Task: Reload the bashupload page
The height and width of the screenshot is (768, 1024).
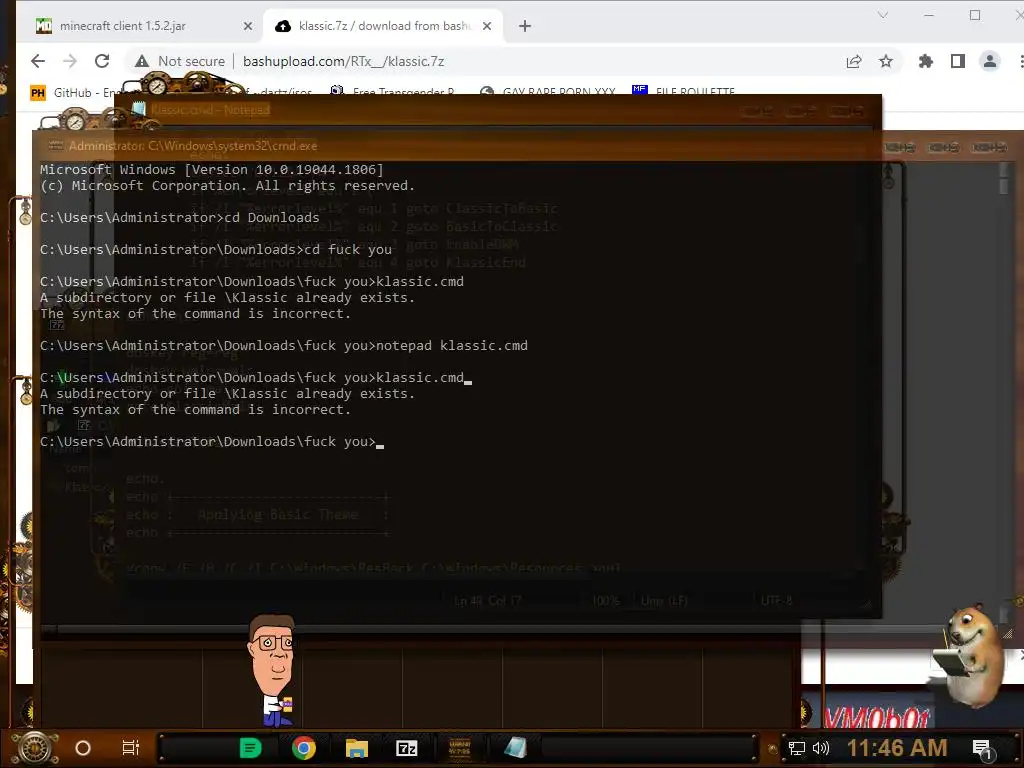Action: coord(102,61)
